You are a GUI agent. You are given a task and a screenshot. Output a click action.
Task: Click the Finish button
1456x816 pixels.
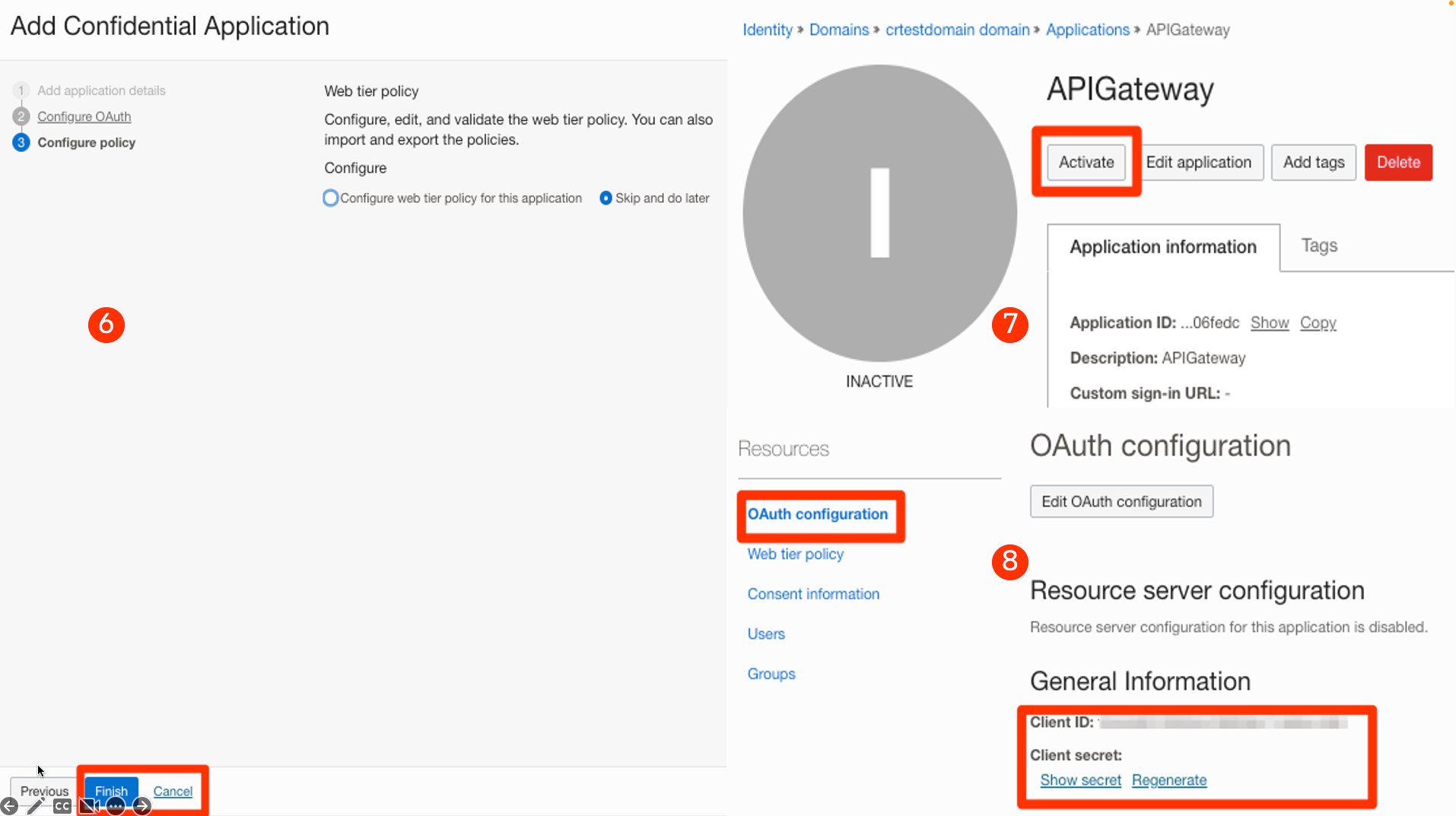point(110,791)
